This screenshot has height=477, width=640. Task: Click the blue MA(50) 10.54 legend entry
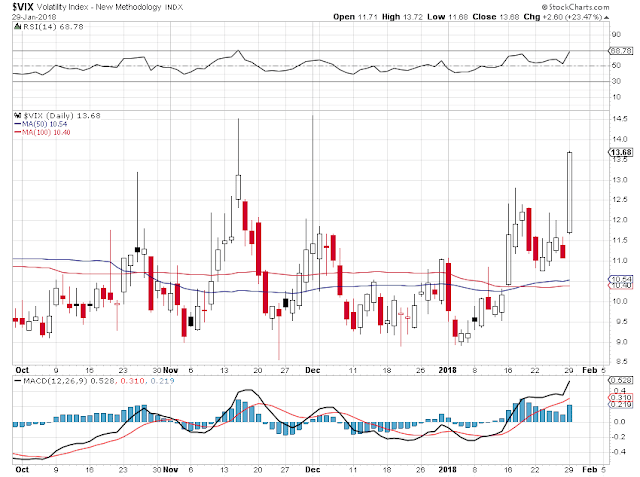[x=40, y=124]
